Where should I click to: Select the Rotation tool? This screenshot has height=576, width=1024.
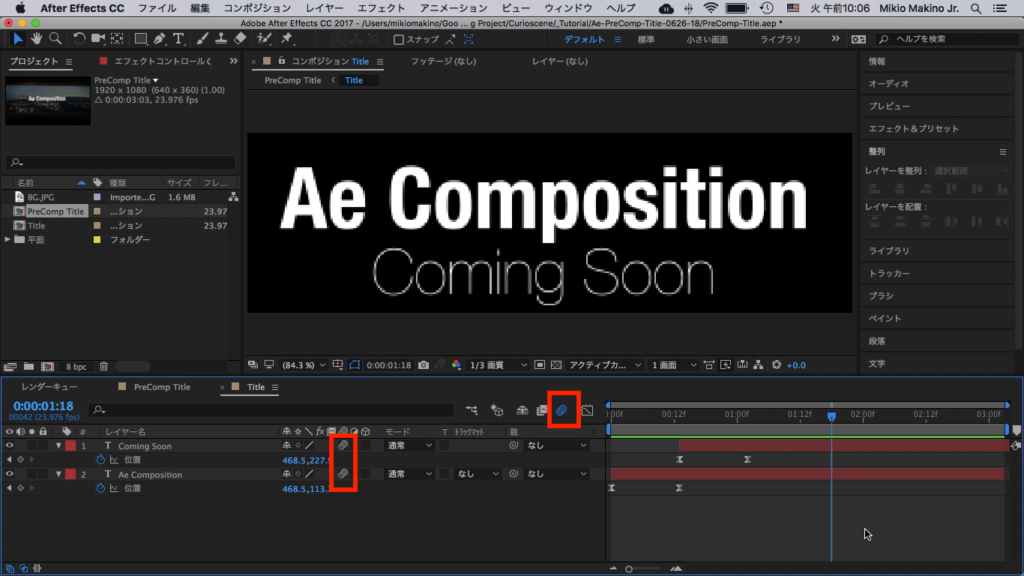click(79, 39)
